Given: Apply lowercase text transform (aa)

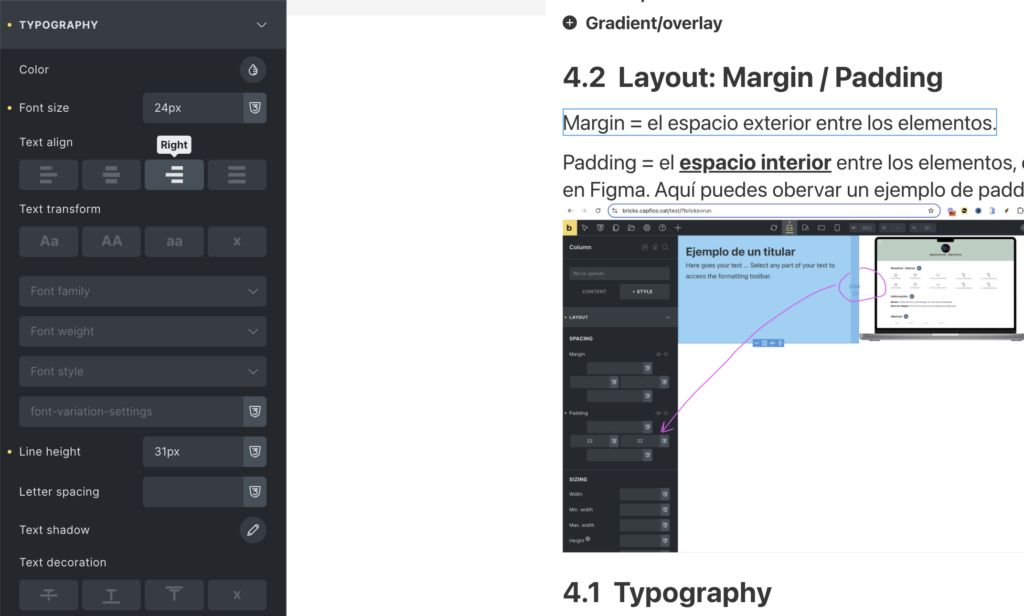Looking at the screenshot, I should coord(174,242).
